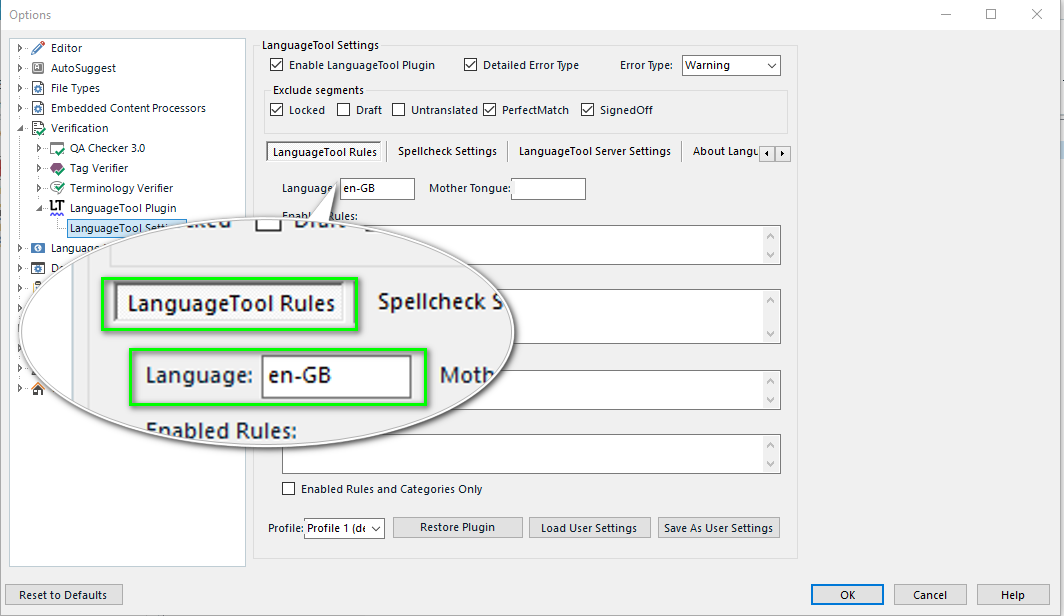Expand the Tag Verifier node
Image resolution: width=1064 pixels, height=616 pixels.
tap(39, 168)
